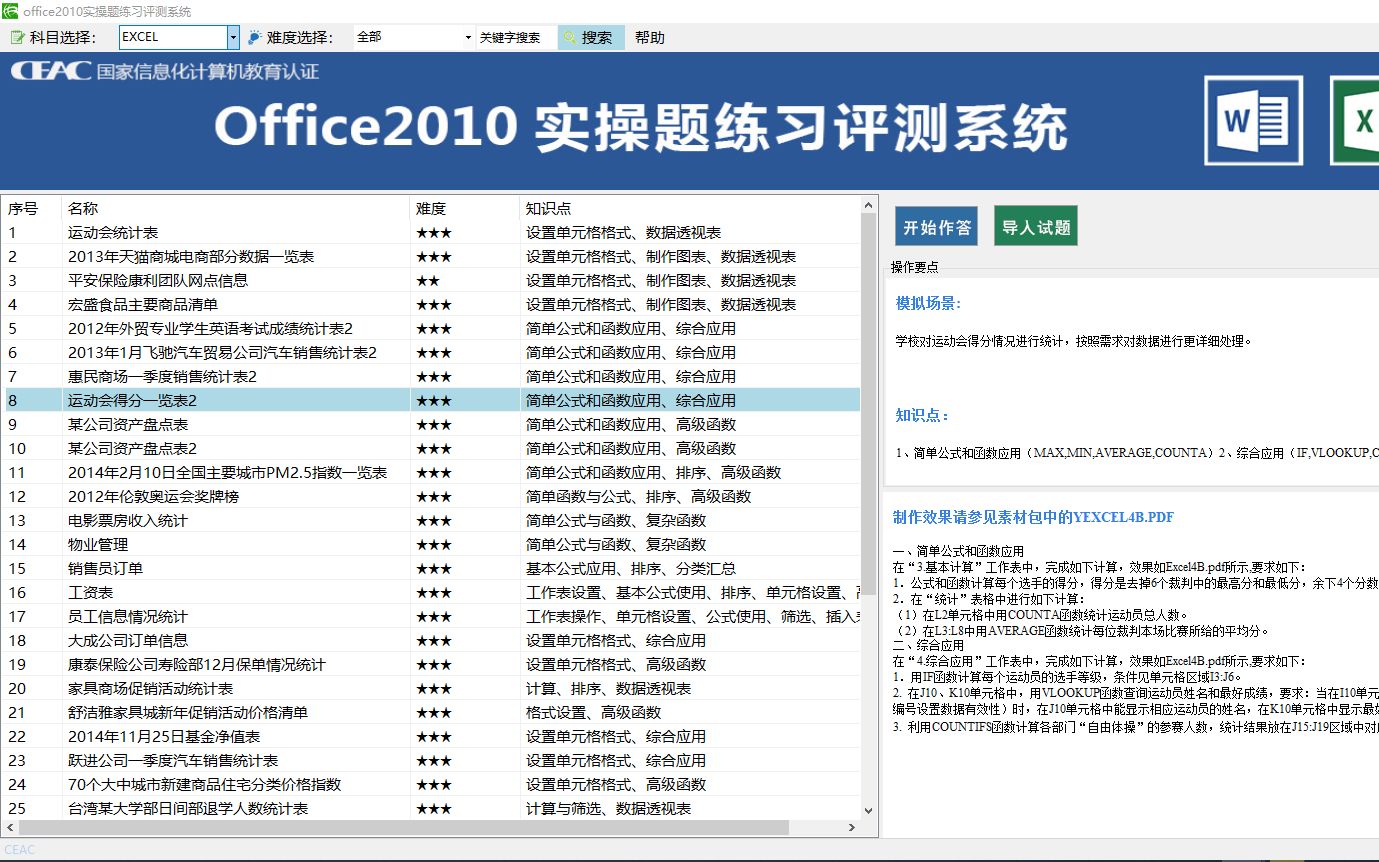Select 员工信息情况统计 row

click(431, 616)
